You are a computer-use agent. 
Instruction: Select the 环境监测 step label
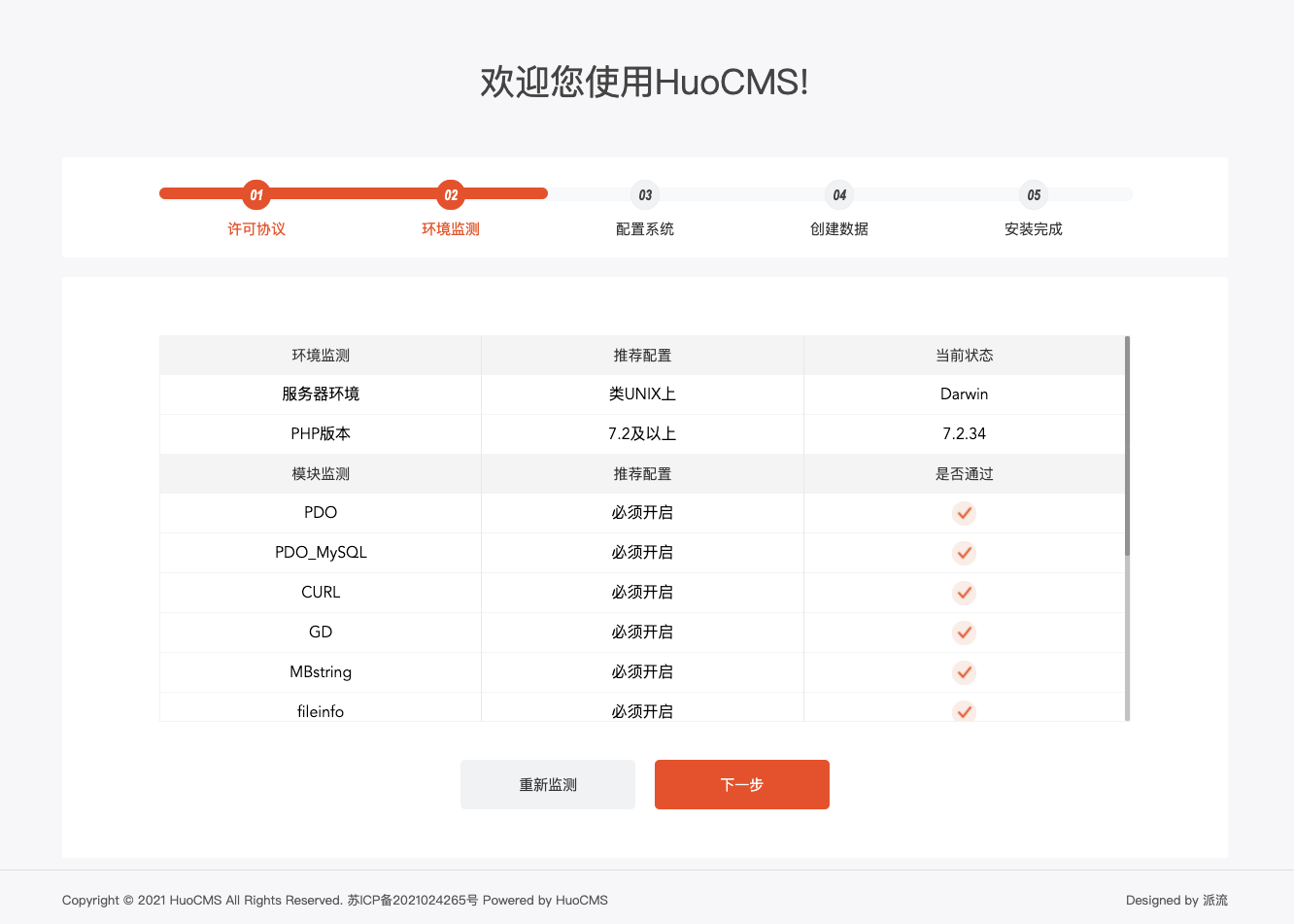(451, 229)
